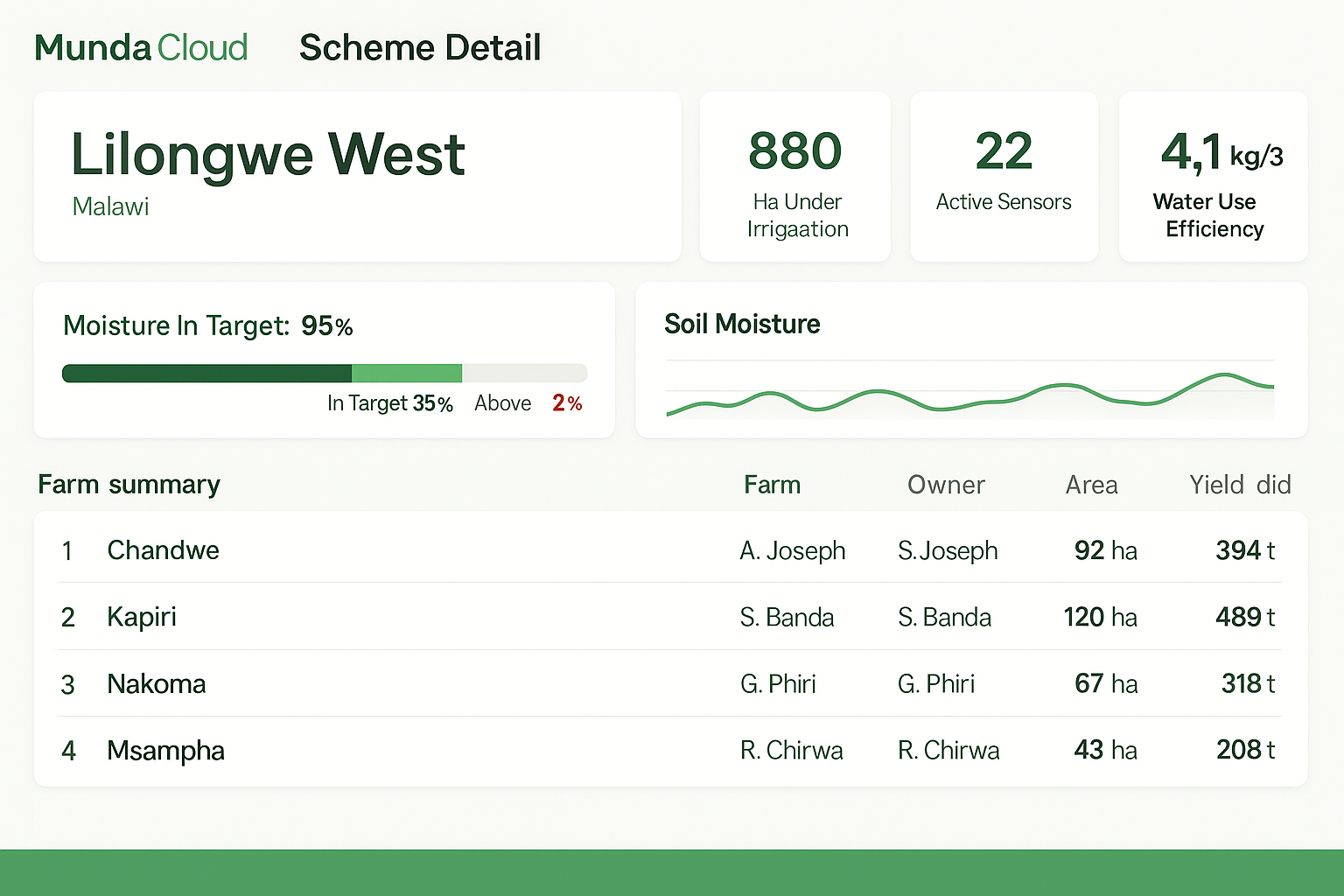
Task: Open the Msampha farm entry
Action: (x=165, y=751)
